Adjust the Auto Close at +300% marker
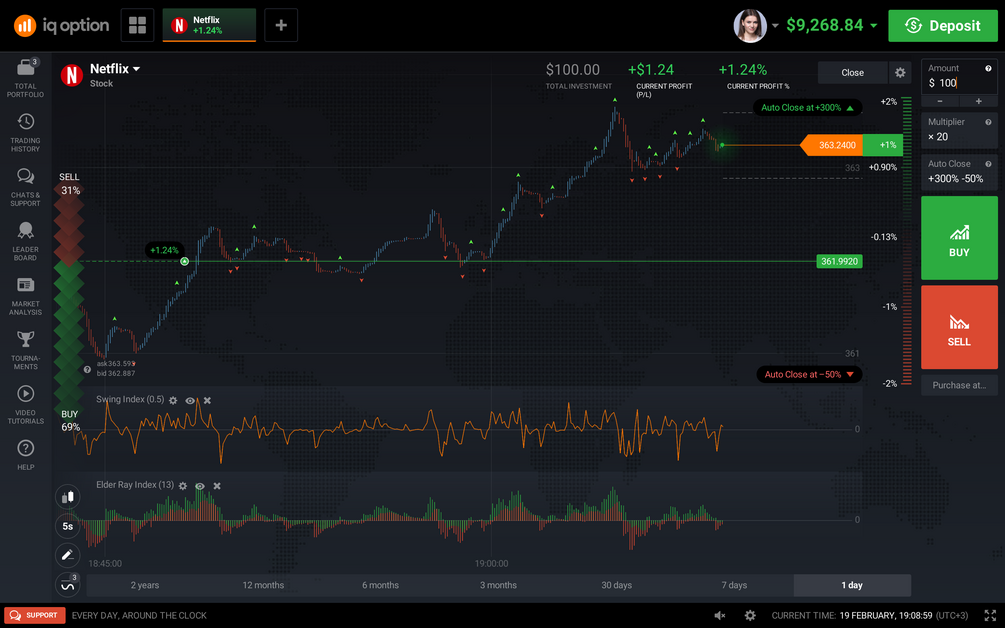Image resolution: width=1005 pixels, height=628 pixels. point(807,108)
